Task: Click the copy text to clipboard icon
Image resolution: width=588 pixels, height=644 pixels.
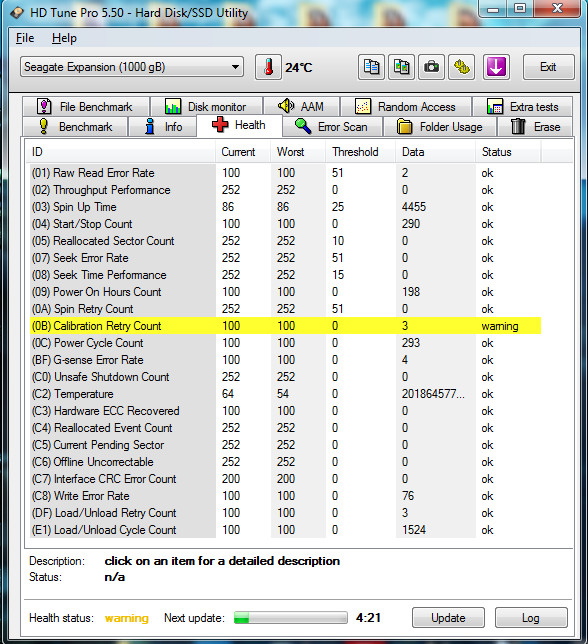Action: click(x=371, y=67)
